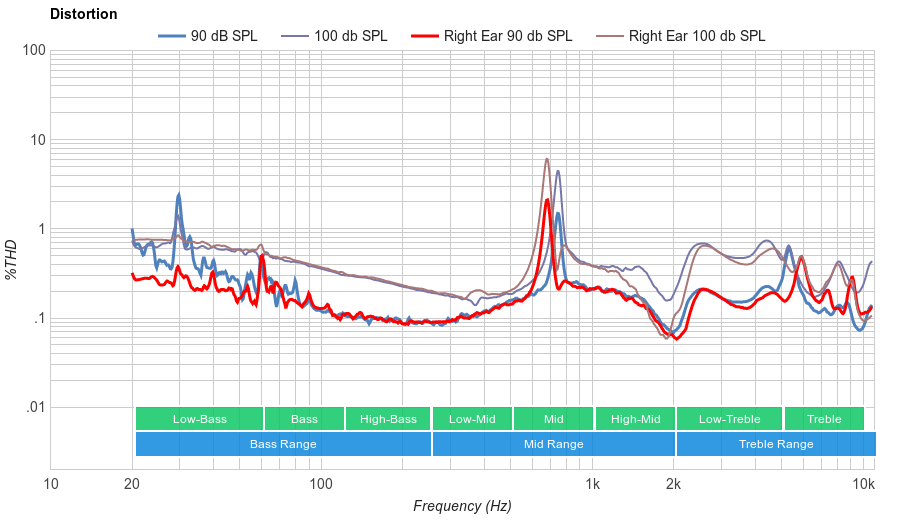Click the %THD vertical axis title
This screenshot has height=520, width=900.
pos(12,259)
